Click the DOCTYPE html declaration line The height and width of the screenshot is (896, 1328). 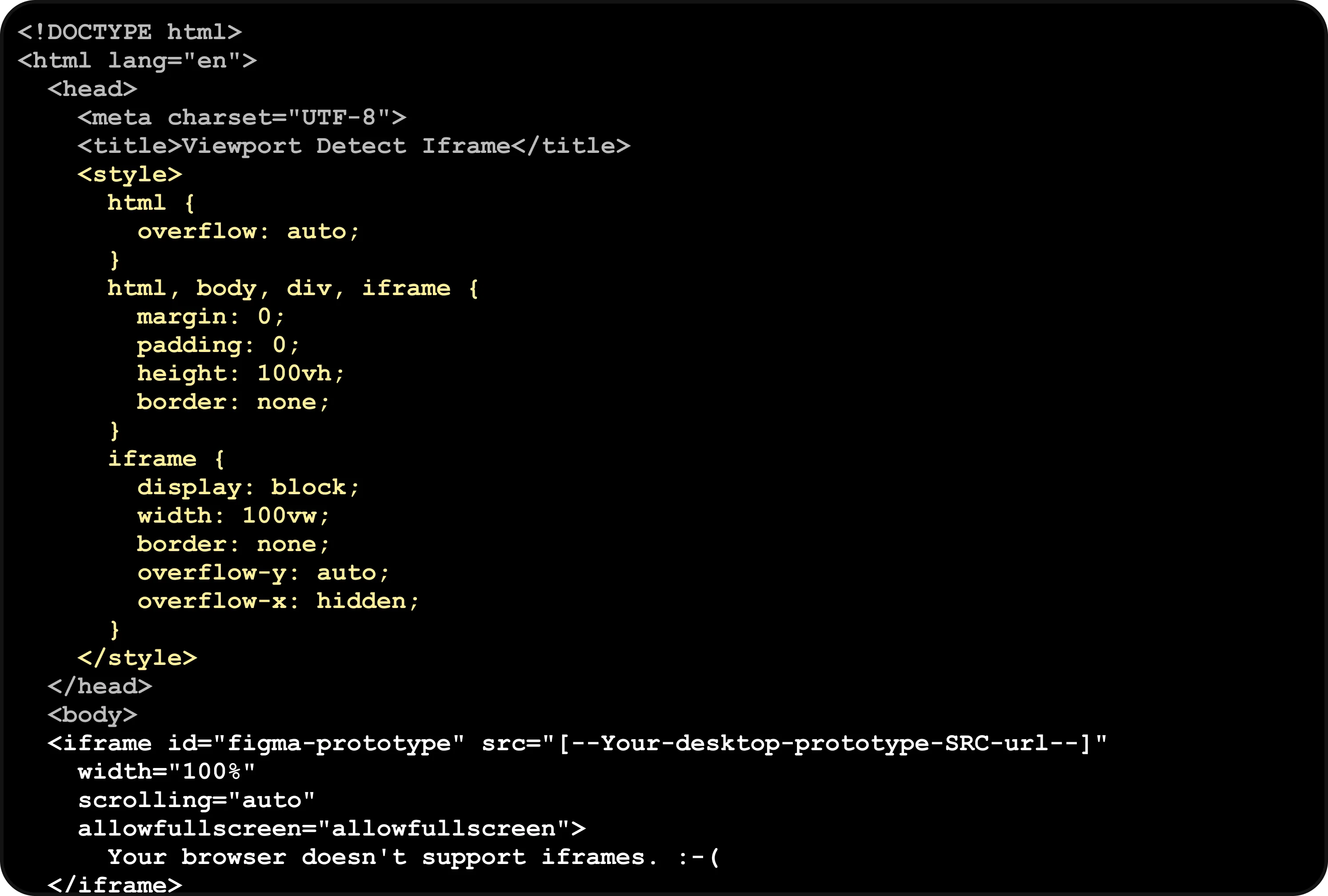pyautogui.click(x=130, y=32)
